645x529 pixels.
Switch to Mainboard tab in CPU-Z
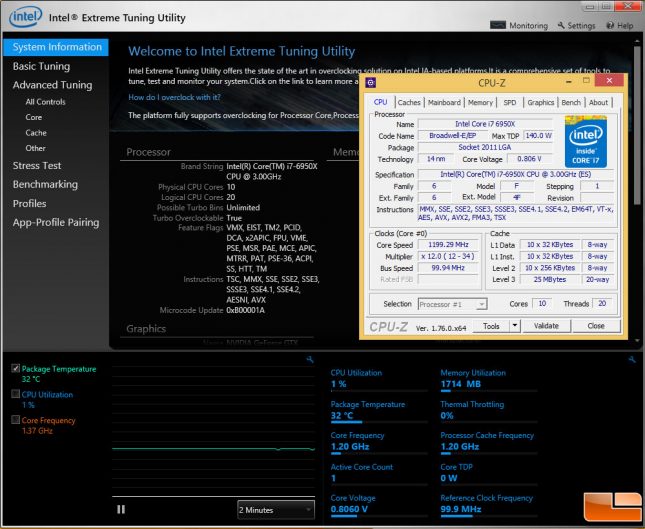pos(444,102)
